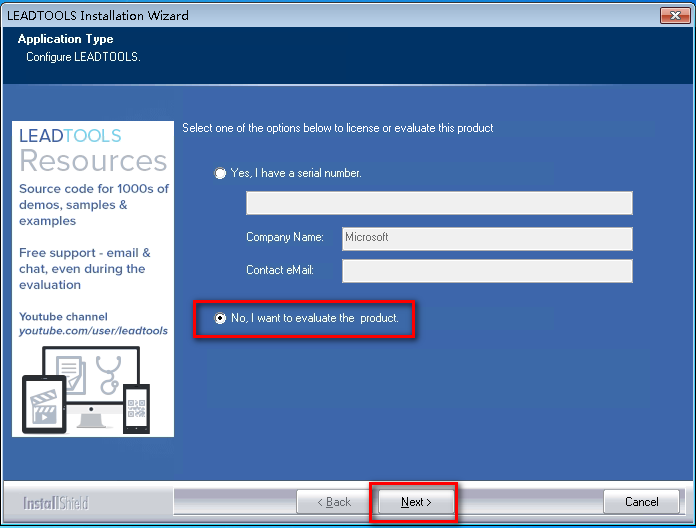The height and width of the screenshot is (528, 696).
Task: Close the LEADTOOLS Installation Wizard window
Action: tap(675, 16)
